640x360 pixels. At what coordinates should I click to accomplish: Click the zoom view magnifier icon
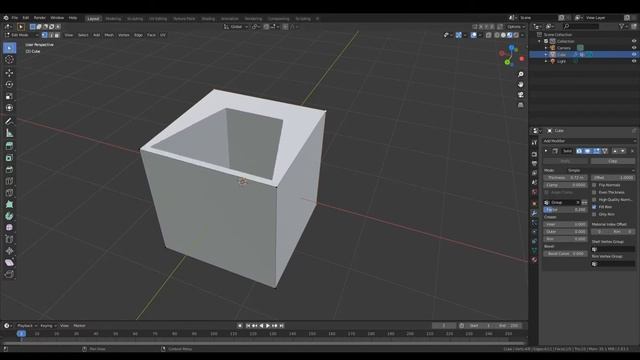coord(520,74)
